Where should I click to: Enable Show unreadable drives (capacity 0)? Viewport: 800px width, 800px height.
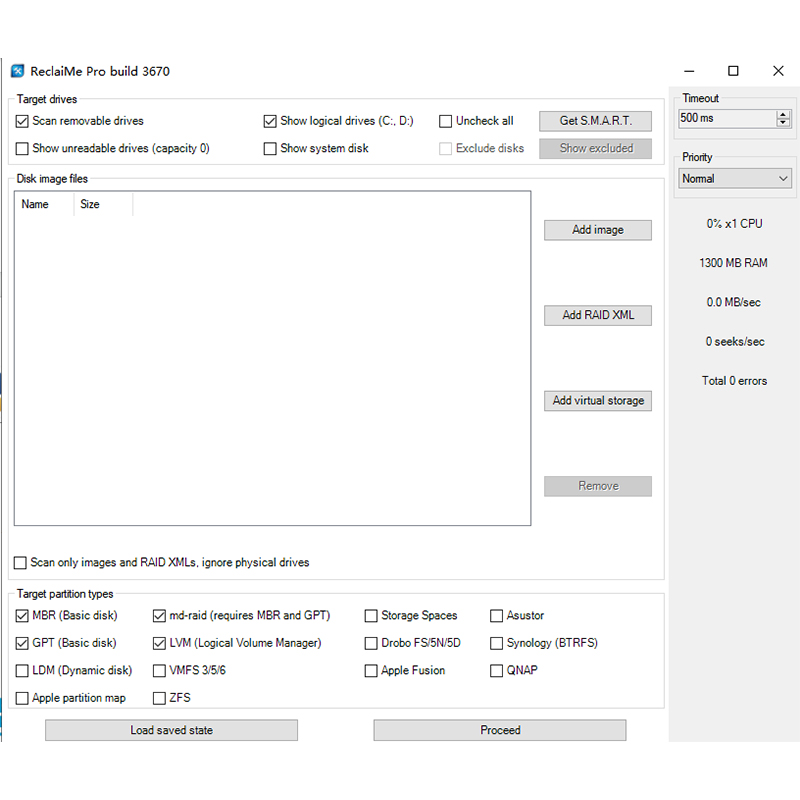point(22,148)
